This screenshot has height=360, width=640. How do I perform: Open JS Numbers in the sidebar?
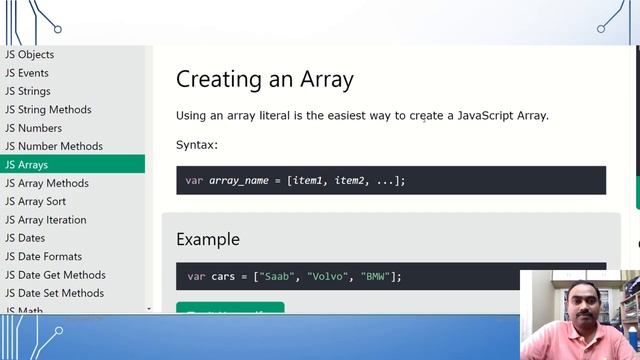click(x=33, y=128)
